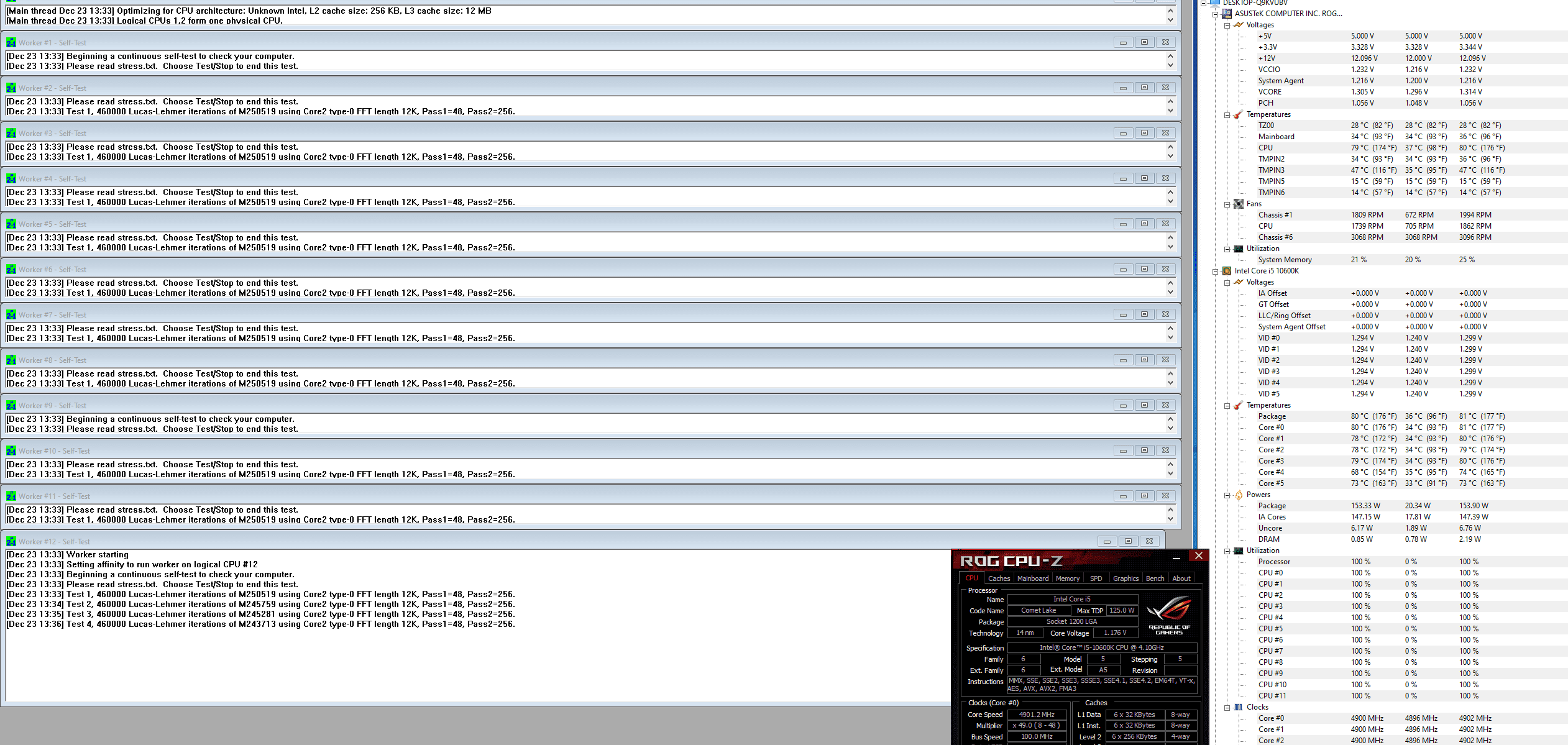
Task: Click the Prime95 icon of Worker #8 window
Action: pos(11,360)
